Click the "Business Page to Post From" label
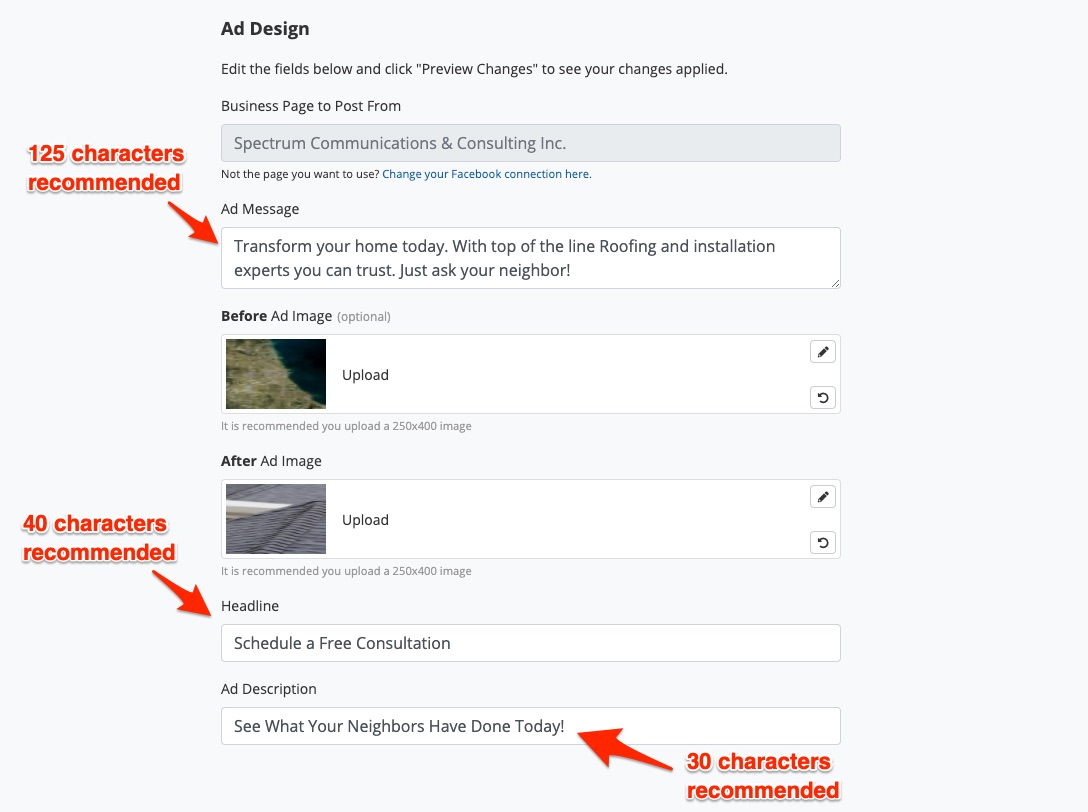The image size is (1088, 812). pyautogui.click(x=311, y=106)
